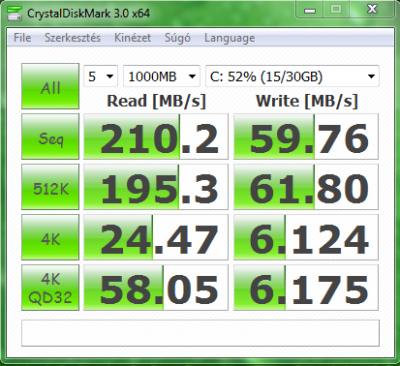
Task: Start the 4K benchmark test
Action: click(50, 237)
